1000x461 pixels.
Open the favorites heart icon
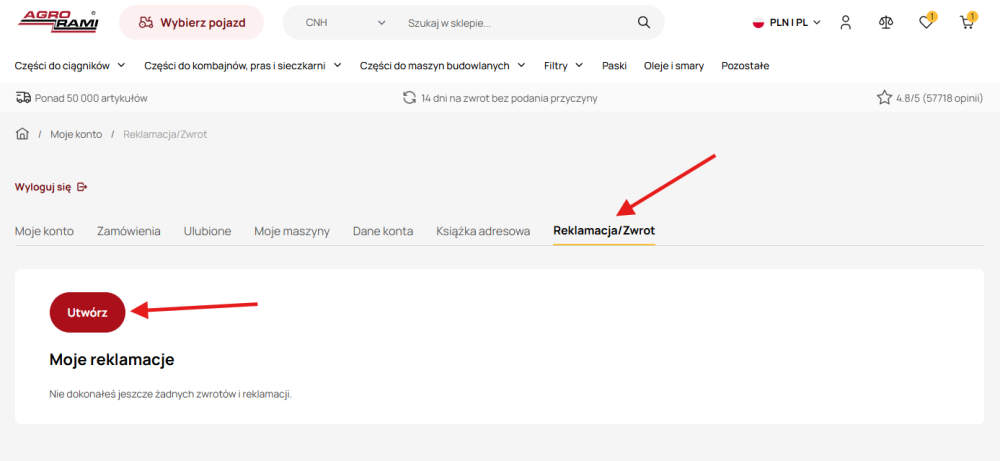click(926, 22)
